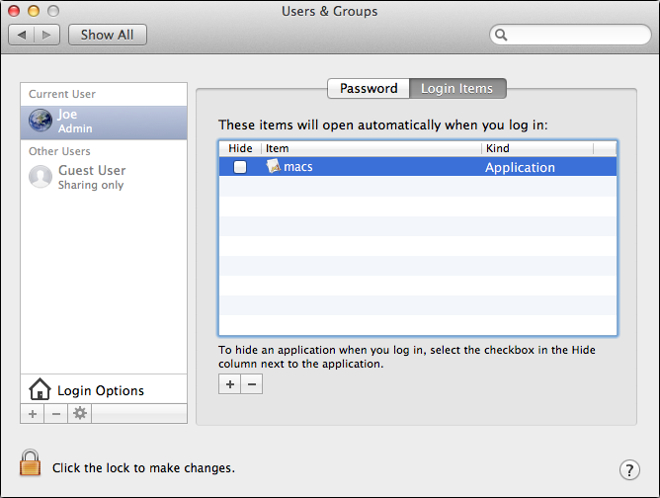The image size is (660, 498).
Task: Go forward with the right arrow
Action: pyautogui.click(x=47, y=35)
